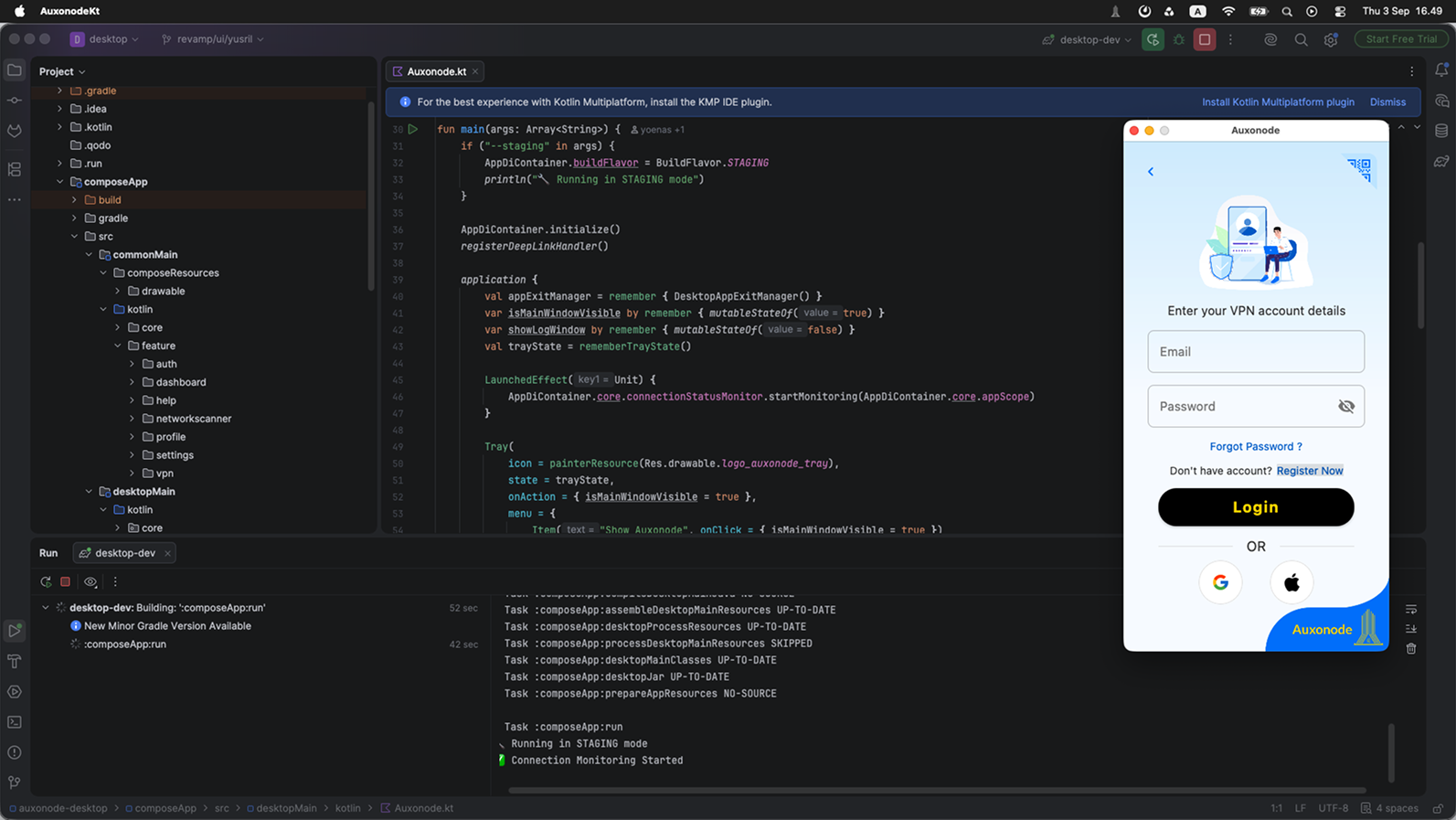
Task: Open Database tool window icon
Action: click(1441, 131)
